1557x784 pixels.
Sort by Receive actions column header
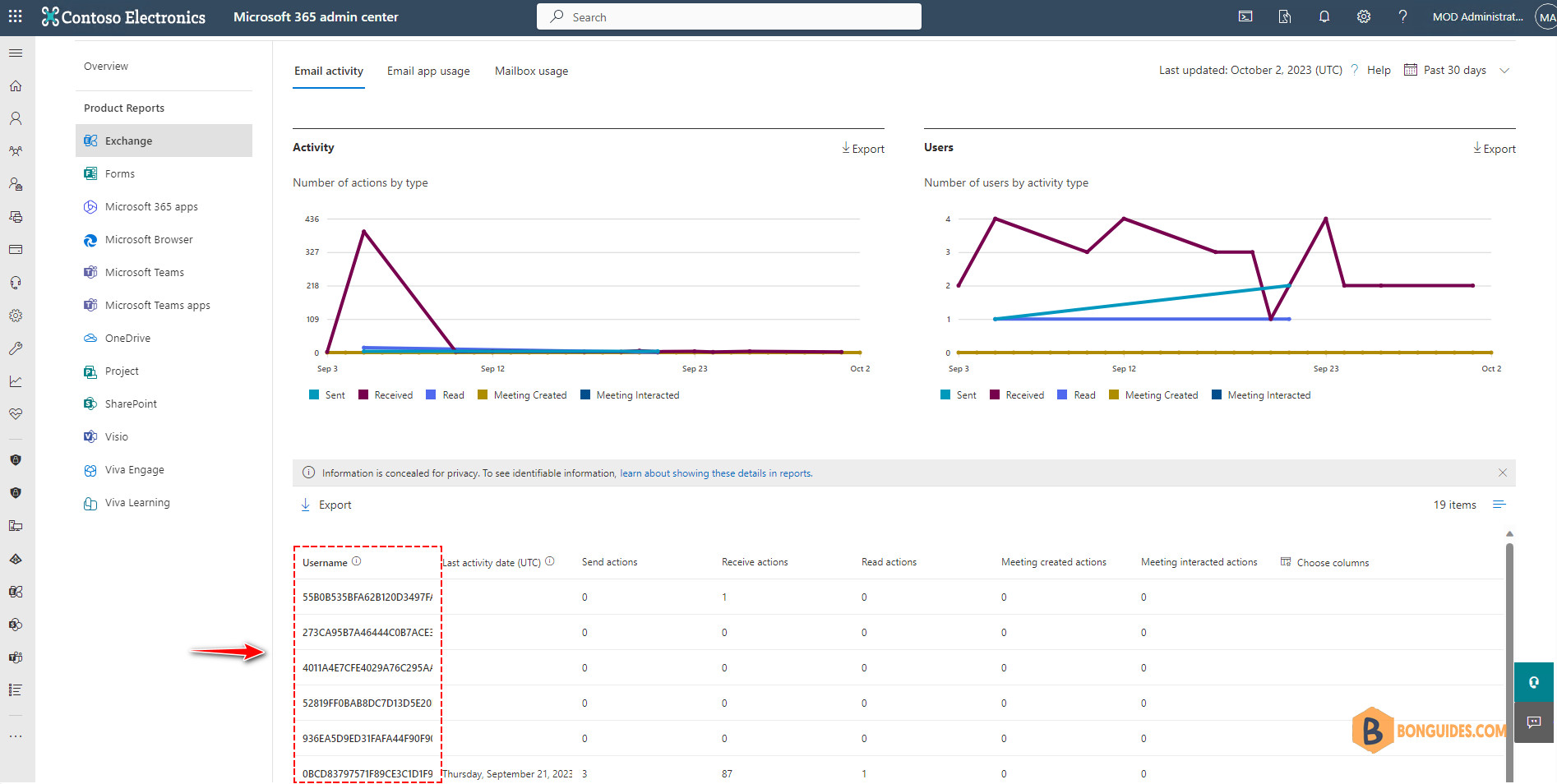pyautogui.click(x=755, y=562)
